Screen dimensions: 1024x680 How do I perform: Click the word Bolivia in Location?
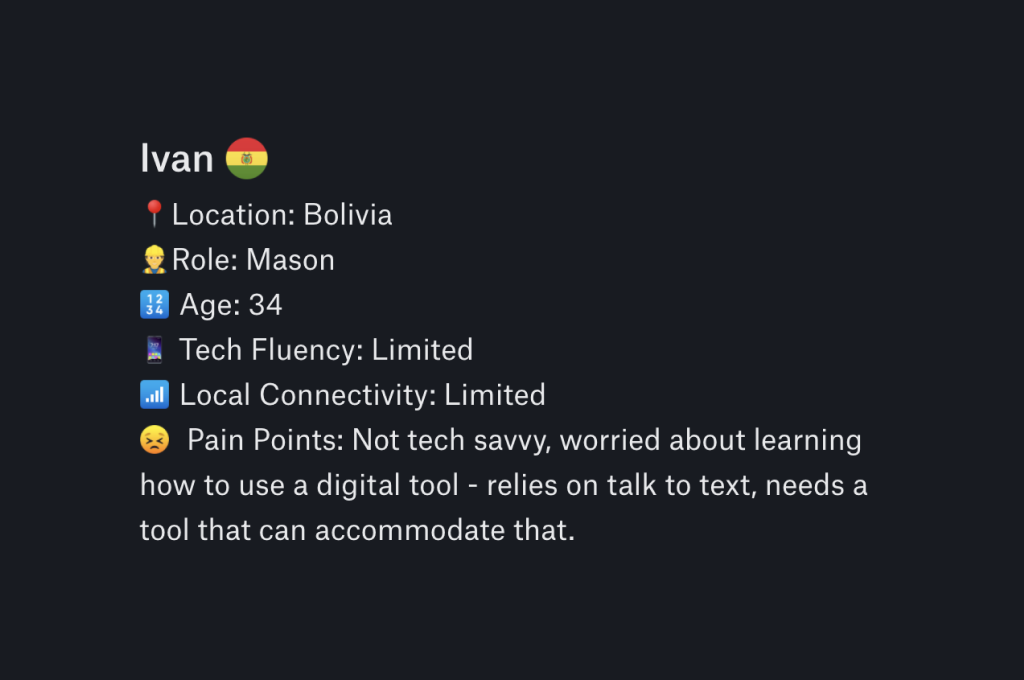click(x=347, y=215)
